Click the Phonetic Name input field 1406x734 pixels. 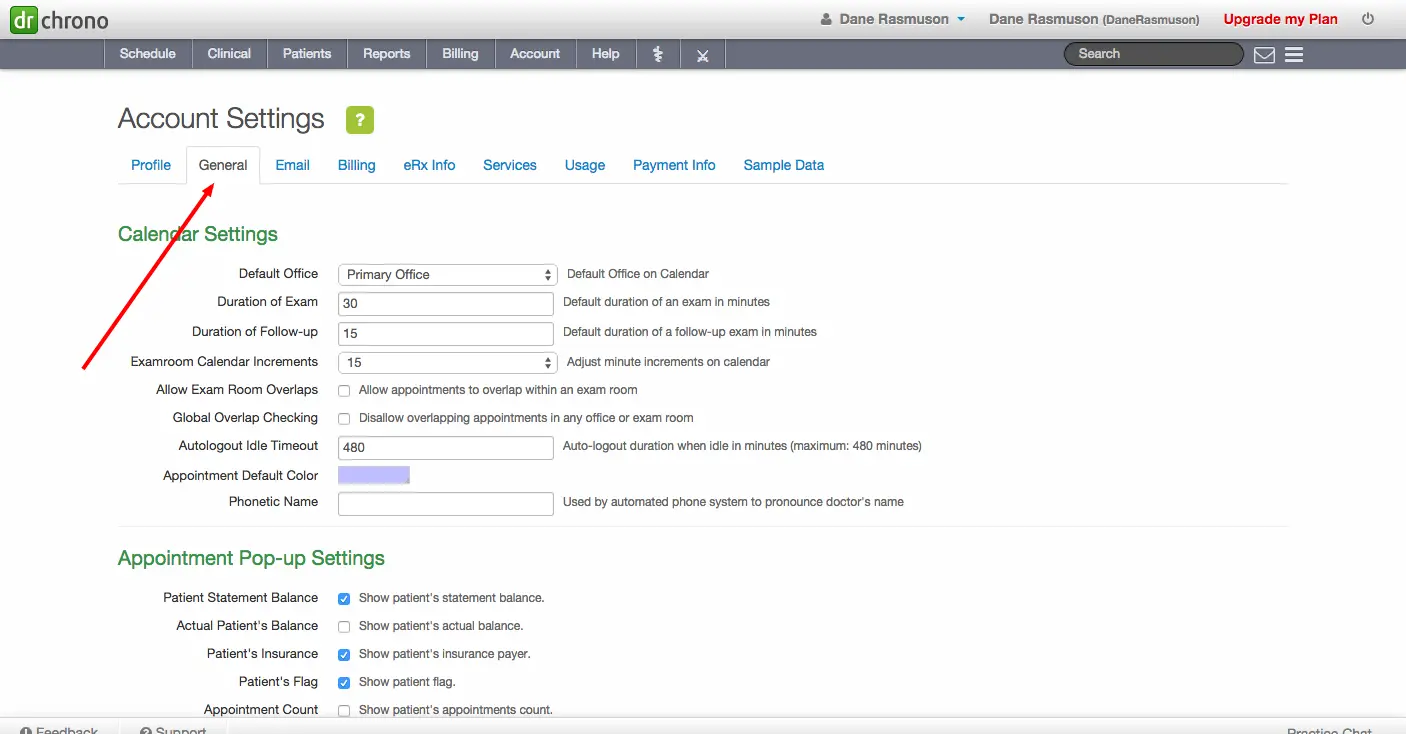point(446,503)
